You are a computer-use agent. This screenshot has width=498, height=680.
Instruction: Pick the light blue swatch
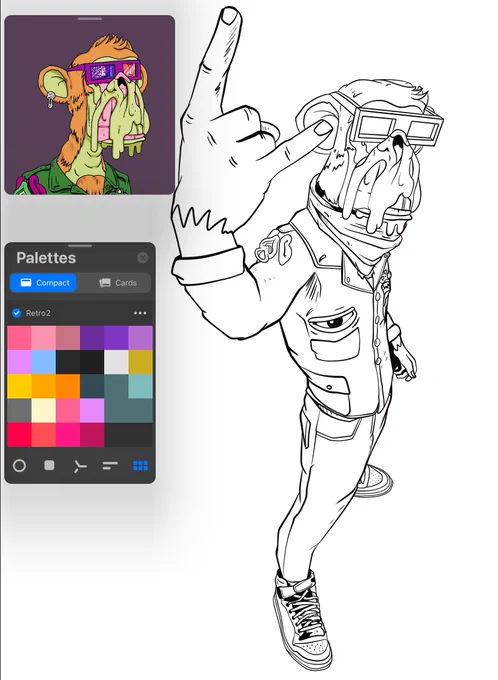43,362
